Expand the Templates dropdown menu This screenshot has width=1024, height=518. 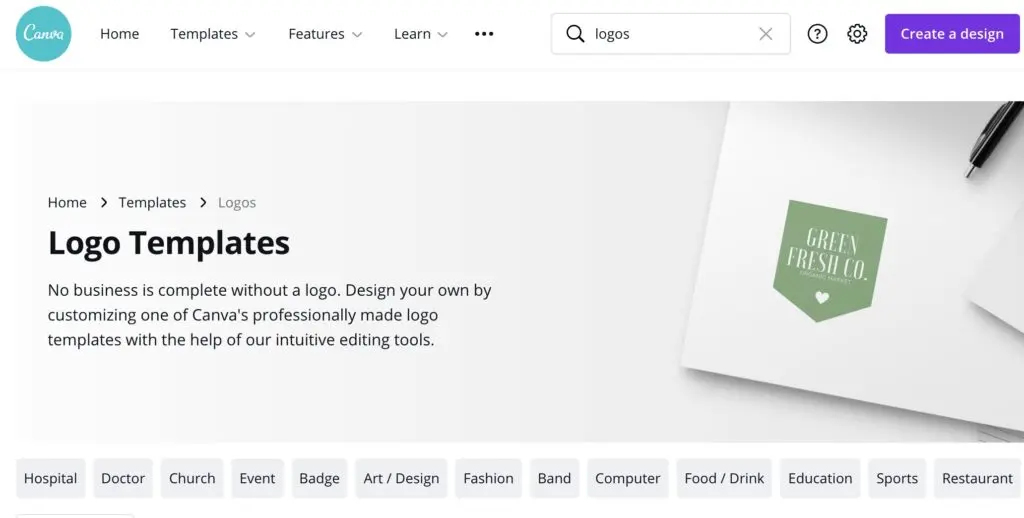pos(213,34)
